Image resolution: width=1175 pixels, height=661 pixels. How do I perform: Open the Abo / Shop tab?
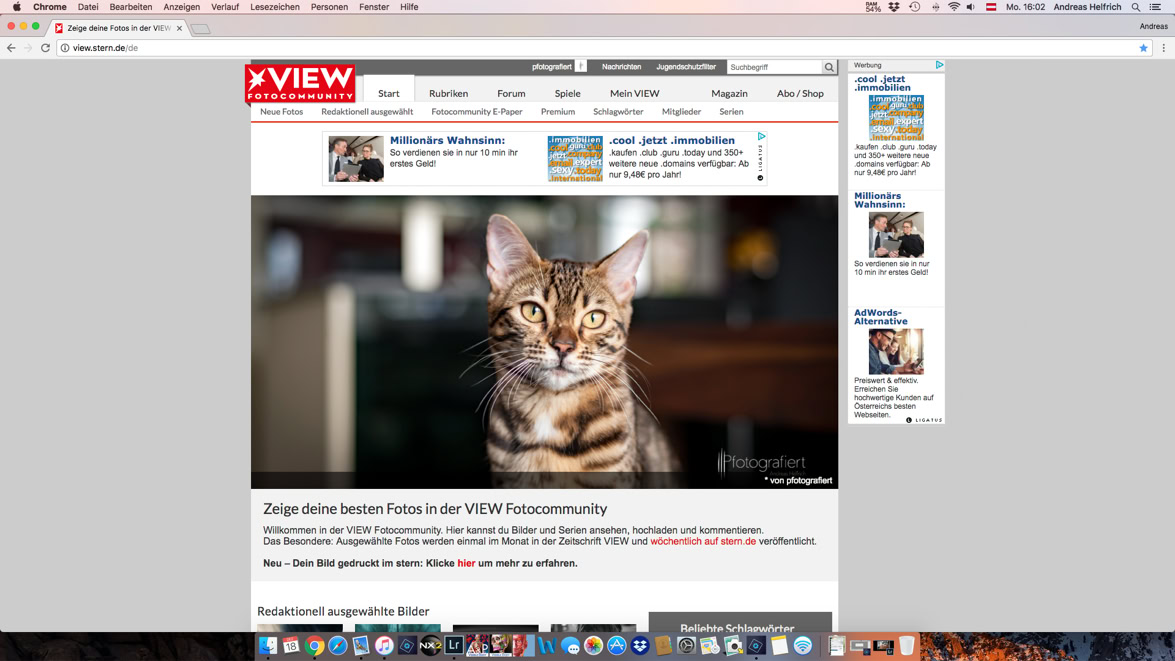point(800,93)
